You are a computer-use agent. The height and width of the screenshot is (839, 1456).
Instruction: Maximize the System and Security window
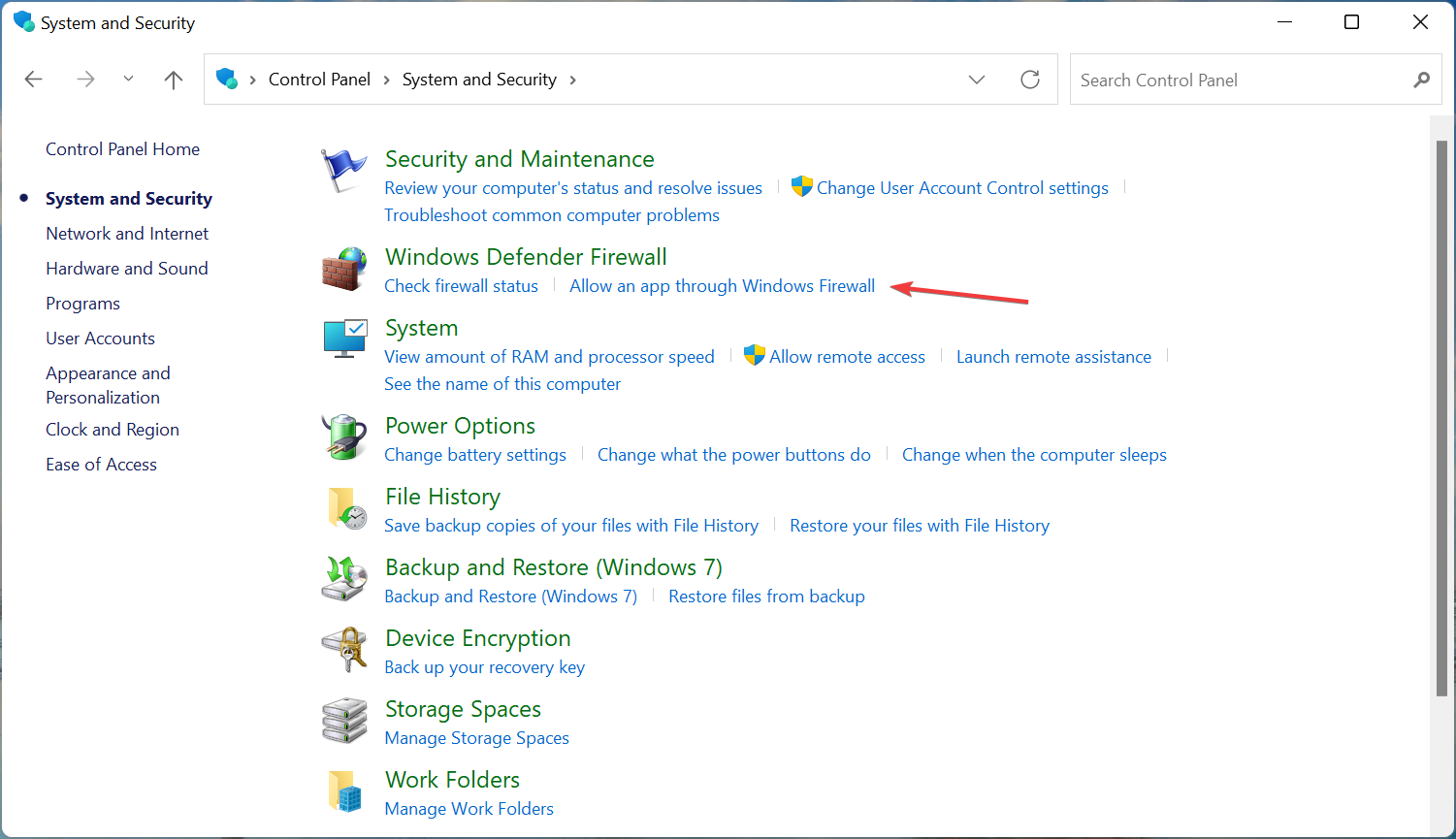1351,22
